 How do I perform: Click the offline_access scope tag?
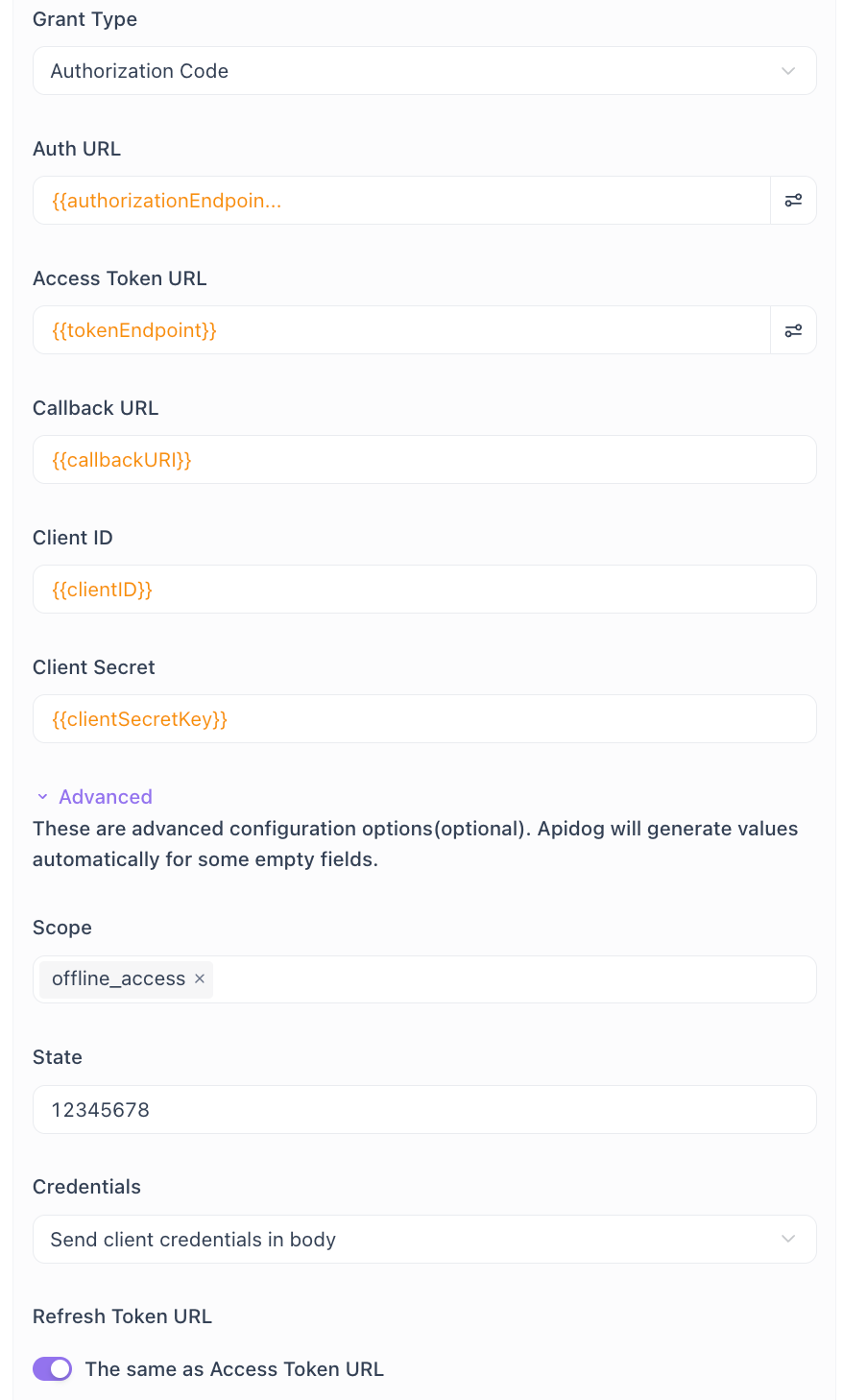(118, 978)
